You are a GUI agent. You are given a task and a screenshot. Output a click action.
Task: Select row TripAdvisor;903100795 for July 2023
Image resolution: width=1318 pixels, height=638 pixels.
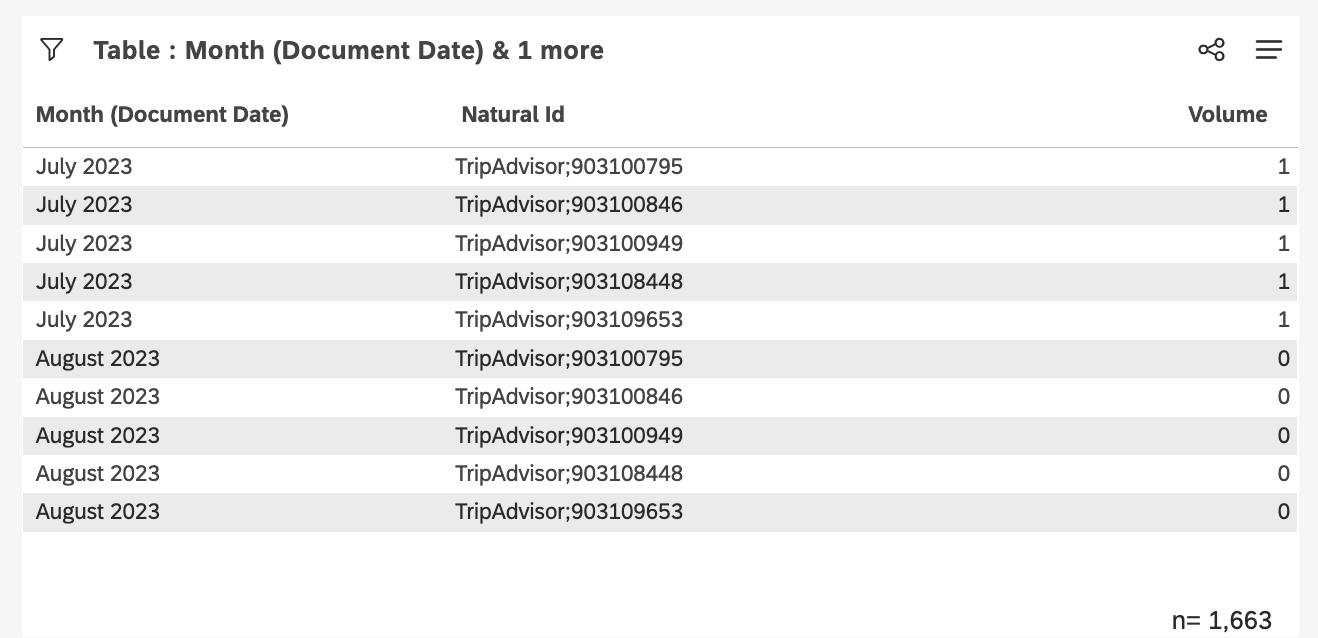coord(571,166)
